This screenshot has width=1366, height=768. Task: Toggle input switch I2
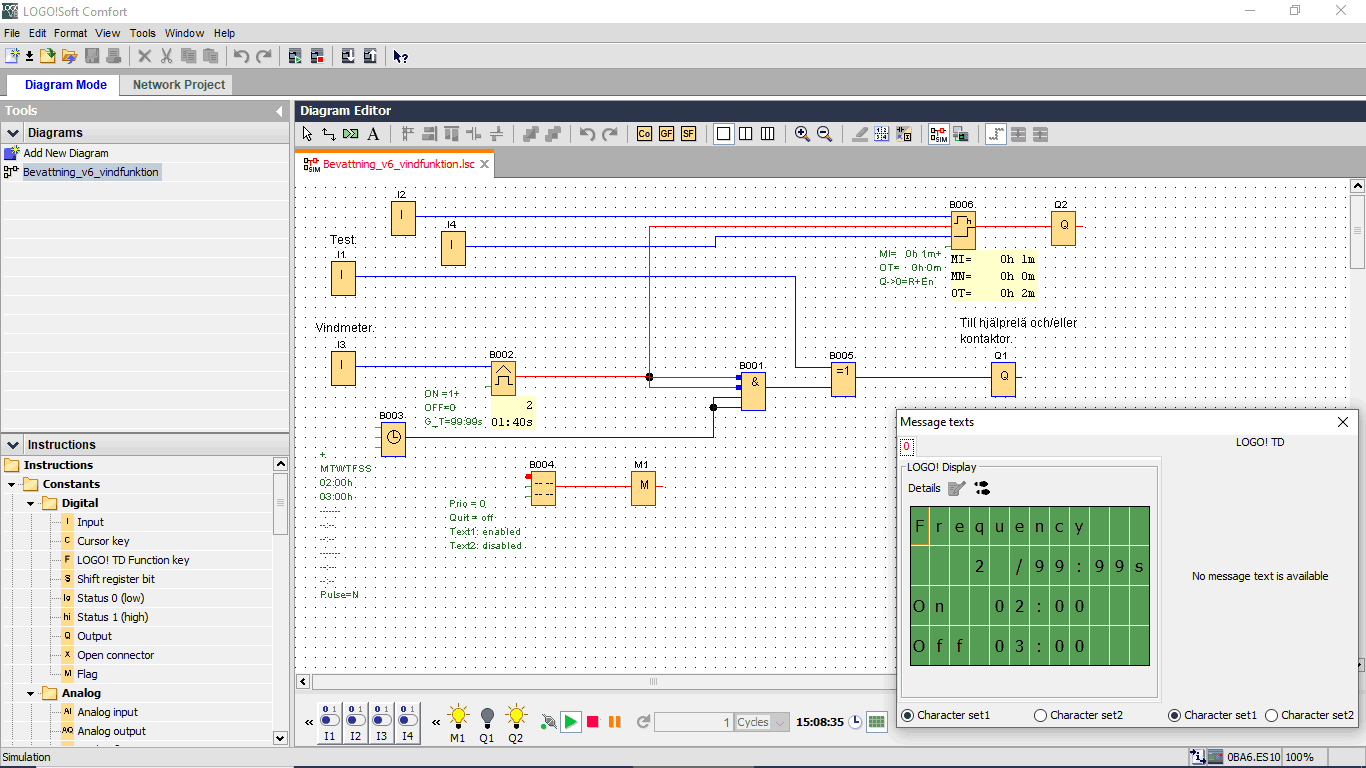355,721
